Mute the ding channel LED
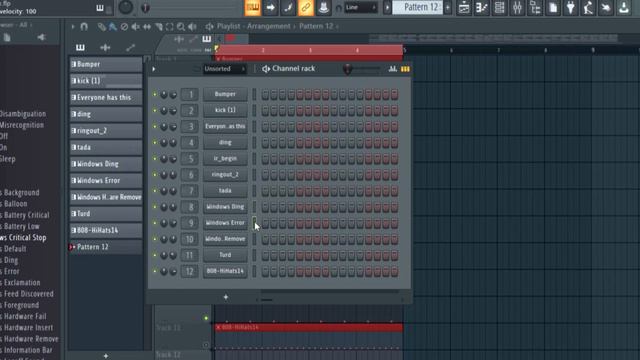The height and width of the screenshot is (360, 640). click(155, 143)
